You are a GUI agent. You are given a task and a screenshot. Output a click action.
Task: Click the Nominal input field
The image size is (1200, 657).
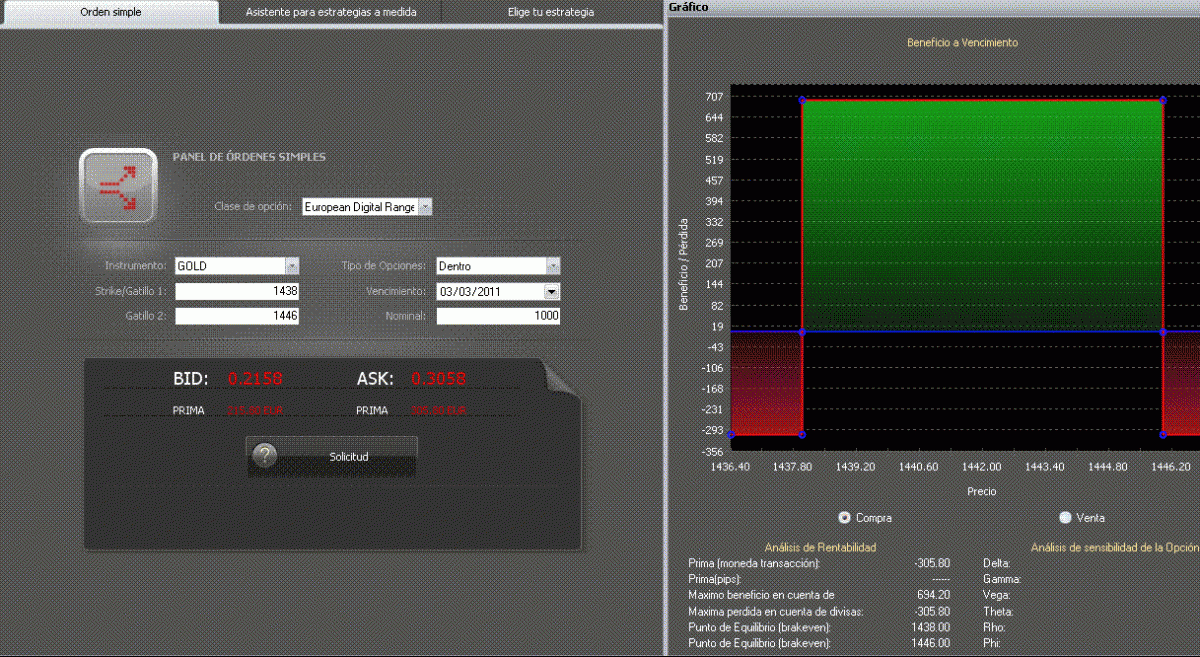tap(498, 316)
